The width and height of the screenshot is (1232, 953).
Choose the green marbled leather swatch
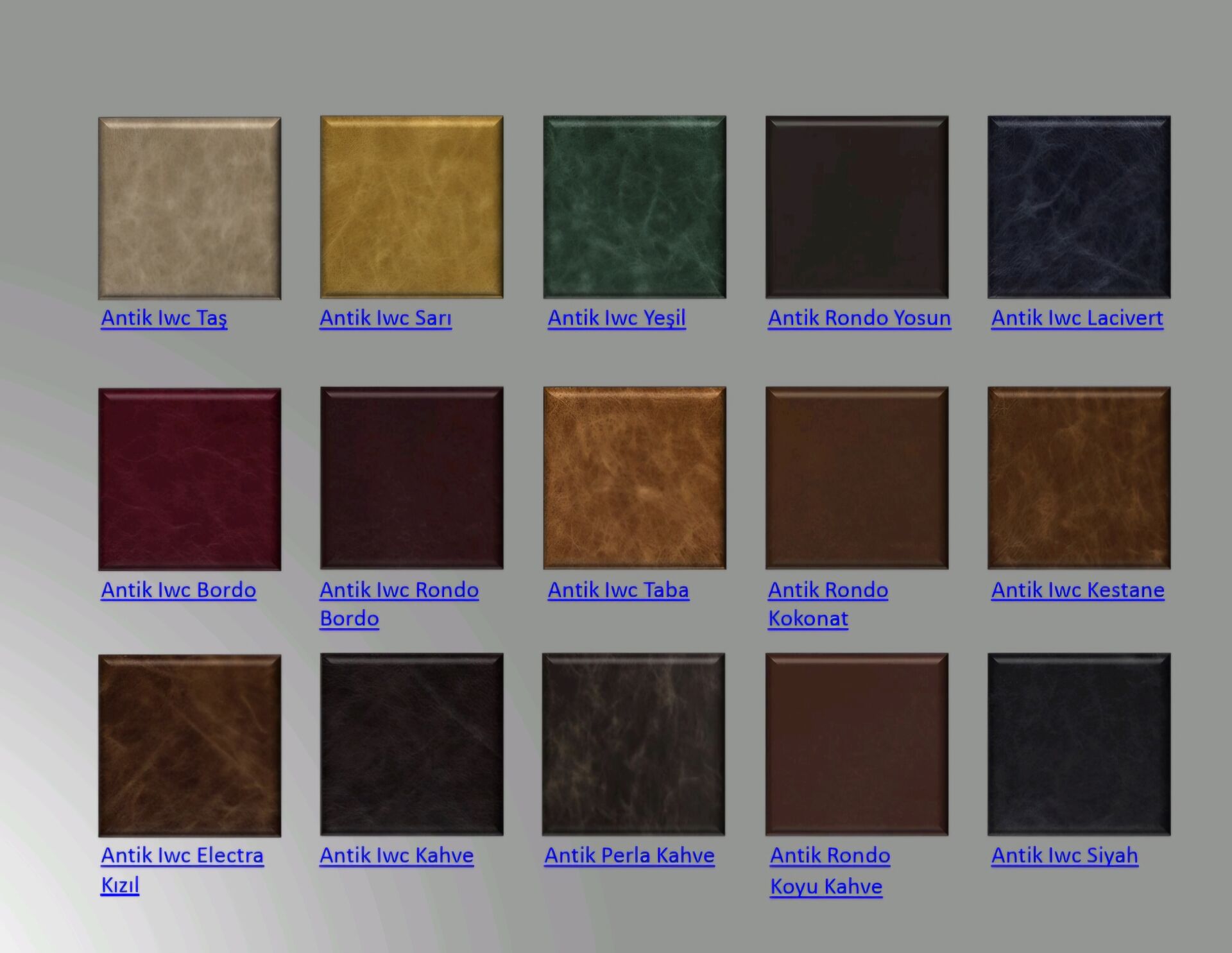click(x=634, y=207)
